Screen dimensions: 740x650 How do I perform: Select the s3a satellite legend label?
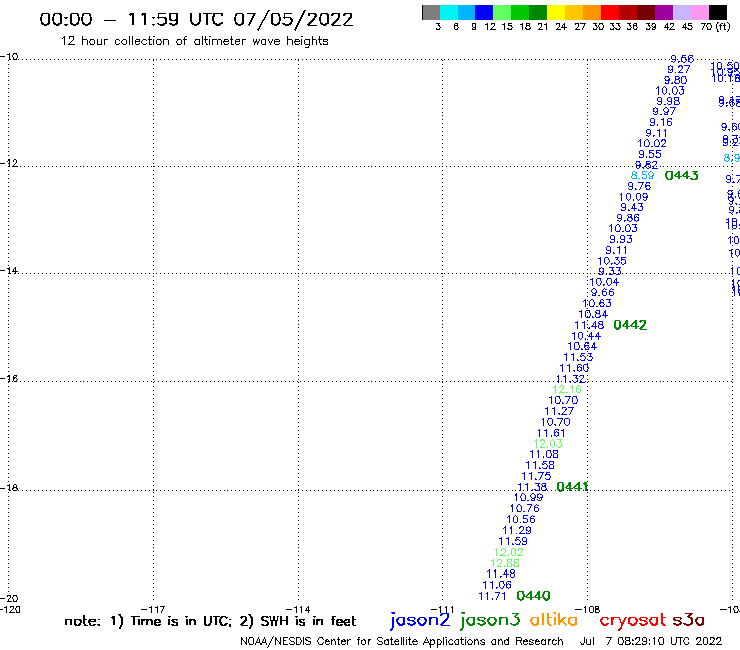(x=688, y=620)
